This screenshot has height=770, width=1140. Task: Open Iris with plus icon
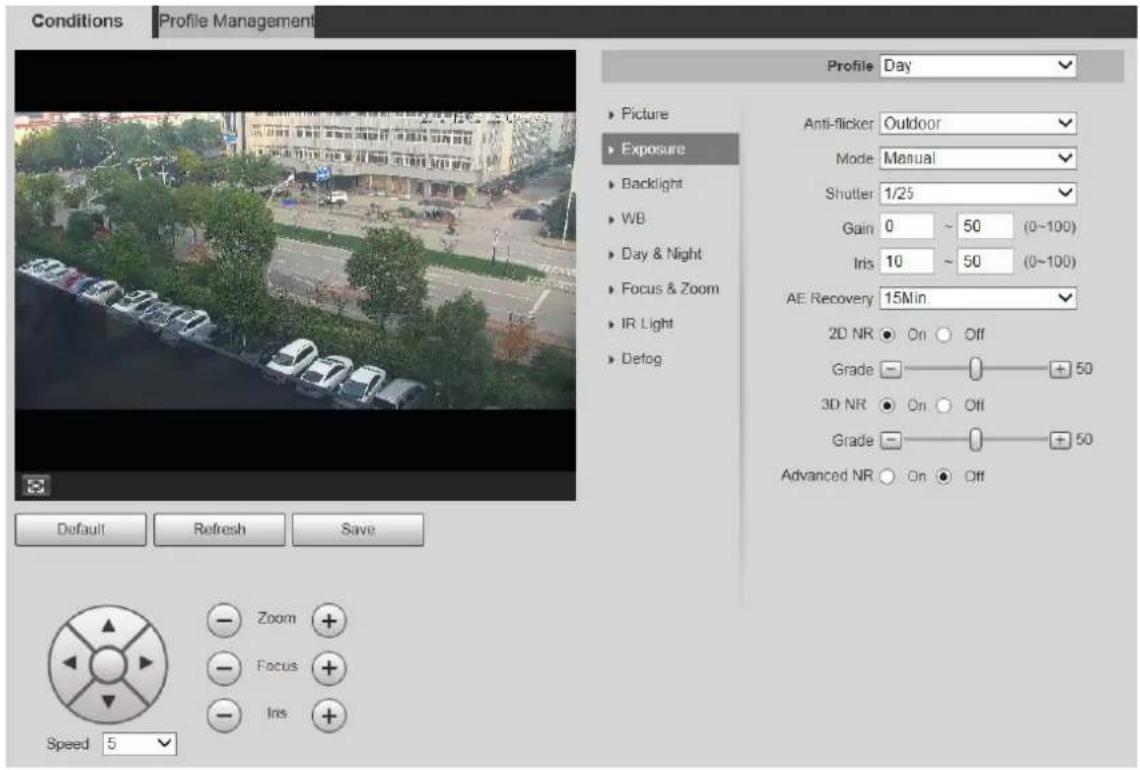pos(329,715)
